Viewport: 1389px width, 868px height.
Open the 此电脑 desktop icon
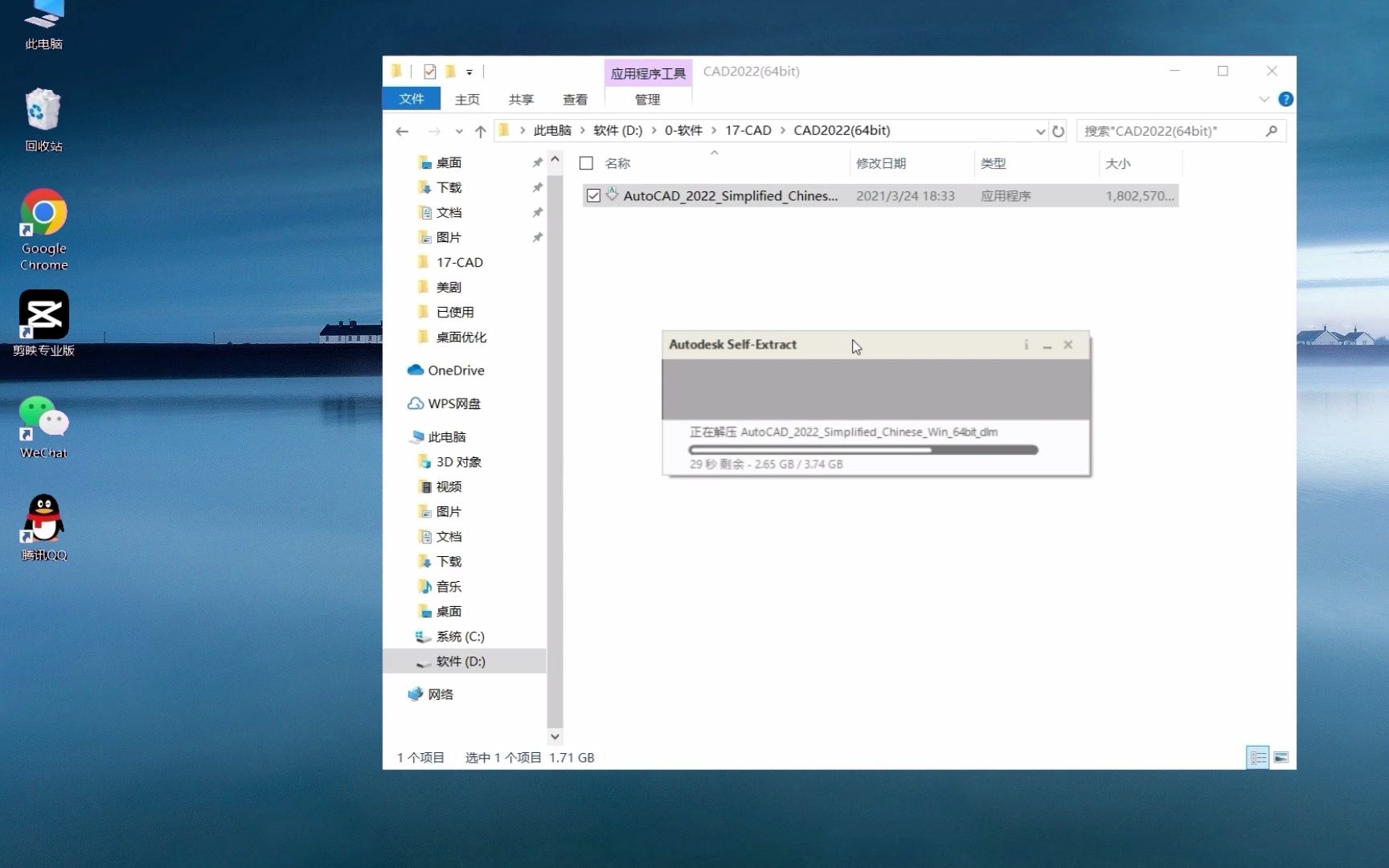[x=43, y=26]
